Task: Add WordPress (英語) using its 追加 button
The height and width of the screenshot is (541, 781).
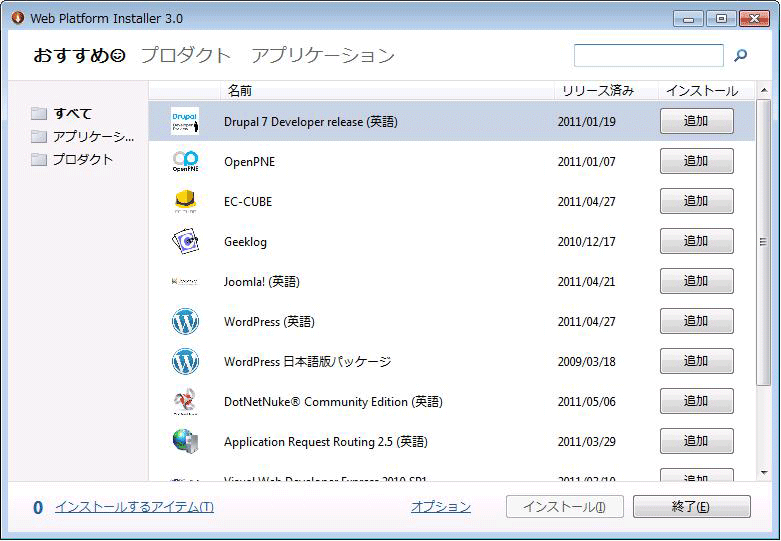Action: click(x=696, y=321)
